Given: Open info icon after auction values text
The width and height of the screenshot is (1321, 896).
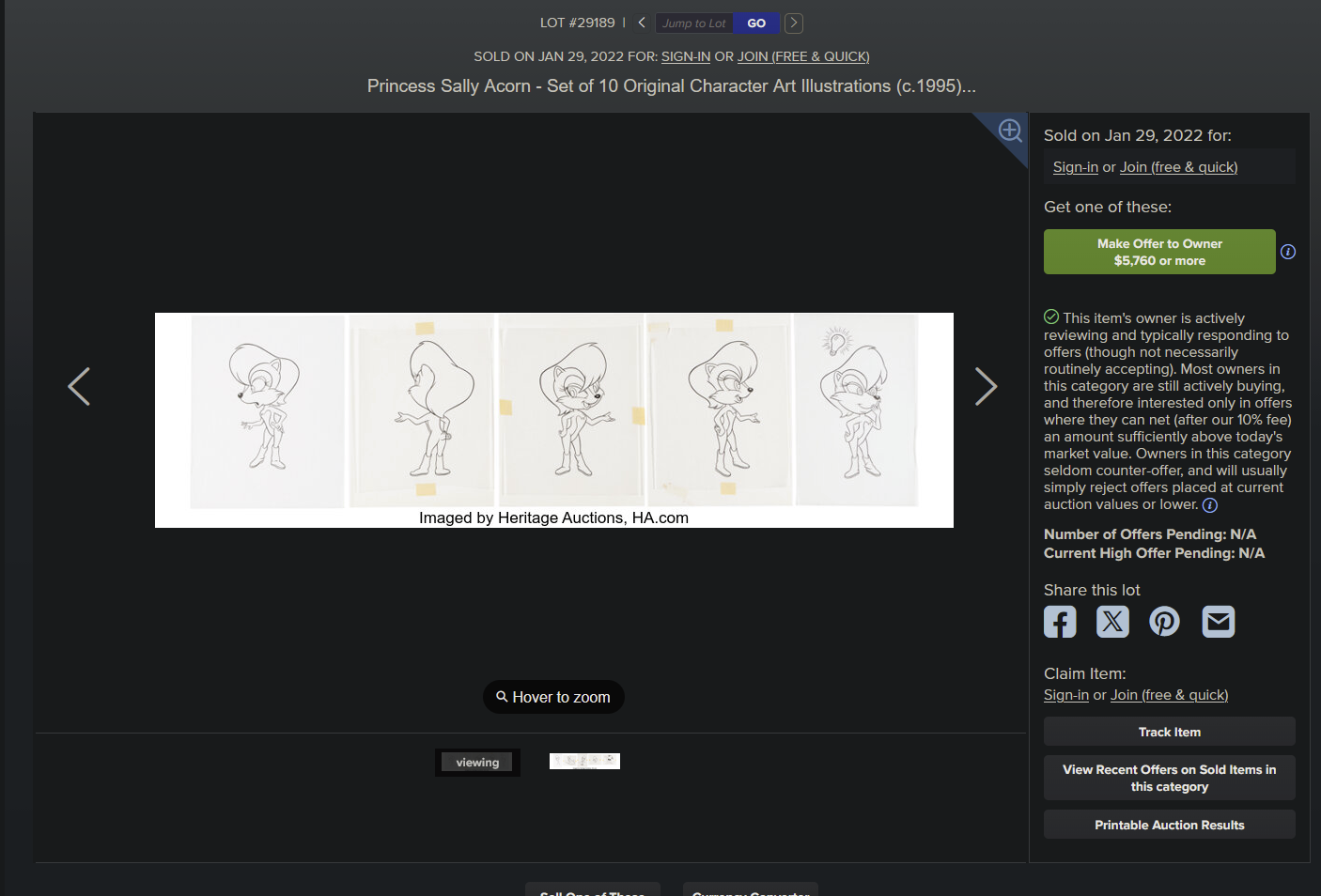Looking at the screenshot, I should pos(1210,505).
